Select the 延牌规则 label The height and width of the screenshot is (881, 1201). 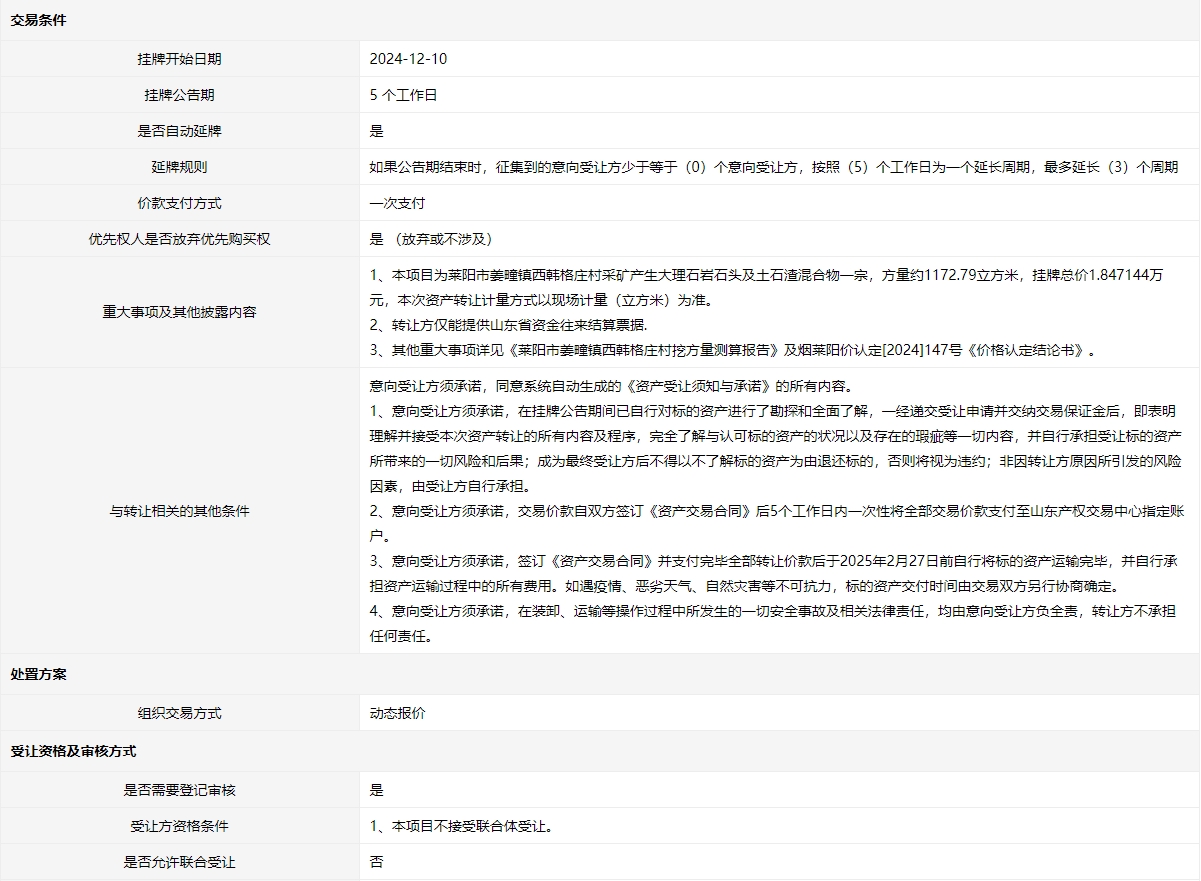179,167
